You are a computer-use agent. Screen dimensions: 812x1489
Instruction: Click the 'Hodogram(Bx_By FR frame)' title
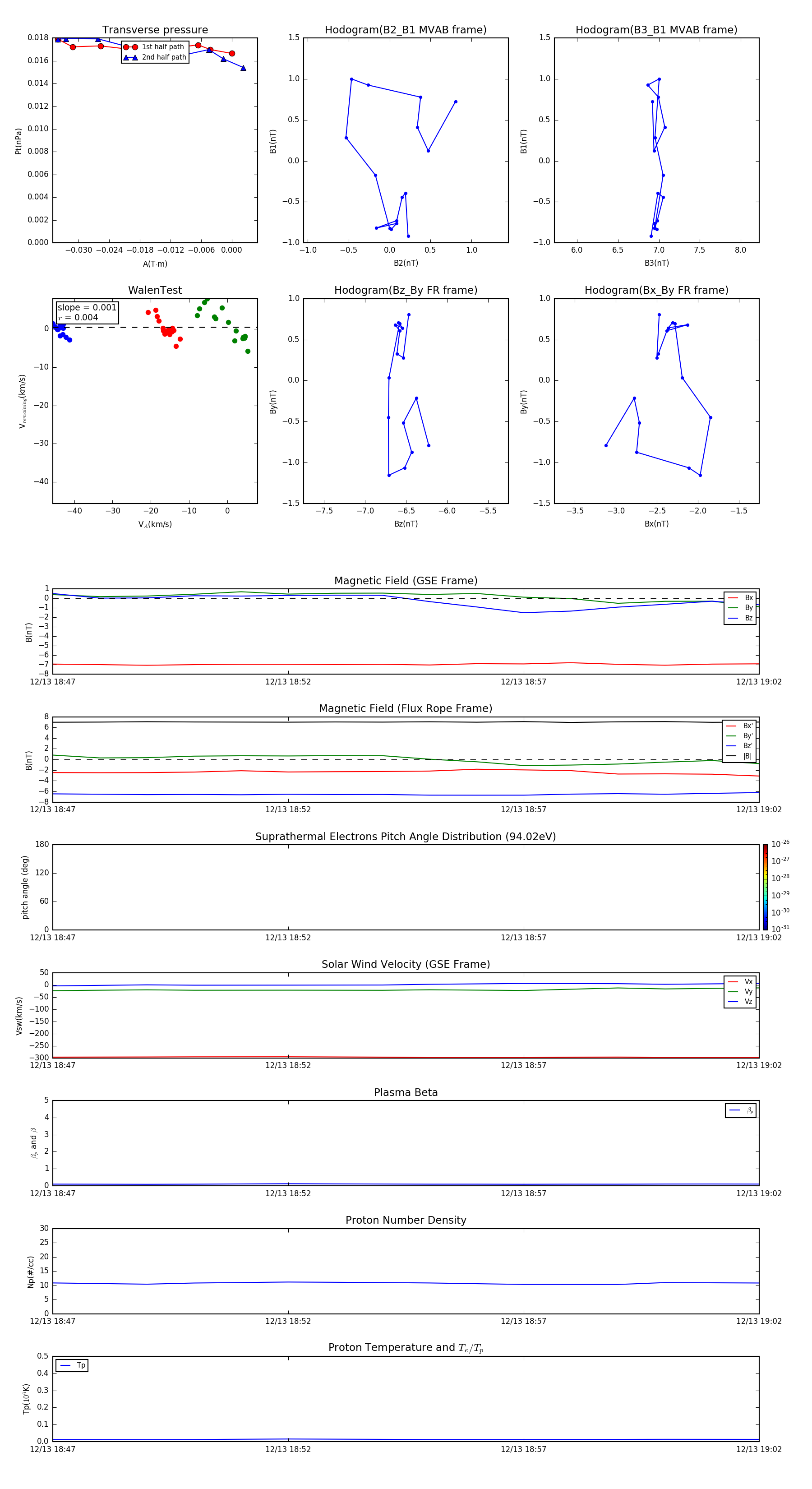click(x=656, y=290)
